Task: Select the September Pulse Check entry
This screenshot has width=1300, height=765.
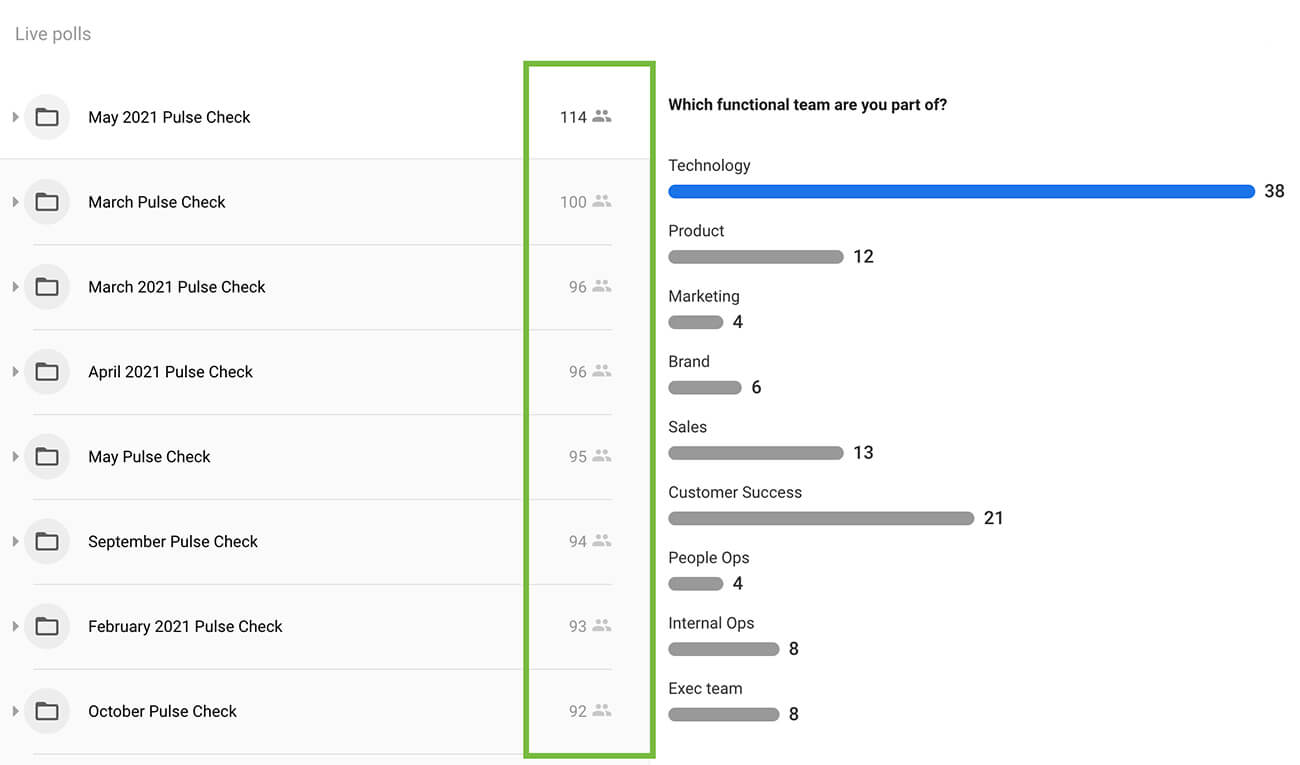Action: (x=173, y=542)
